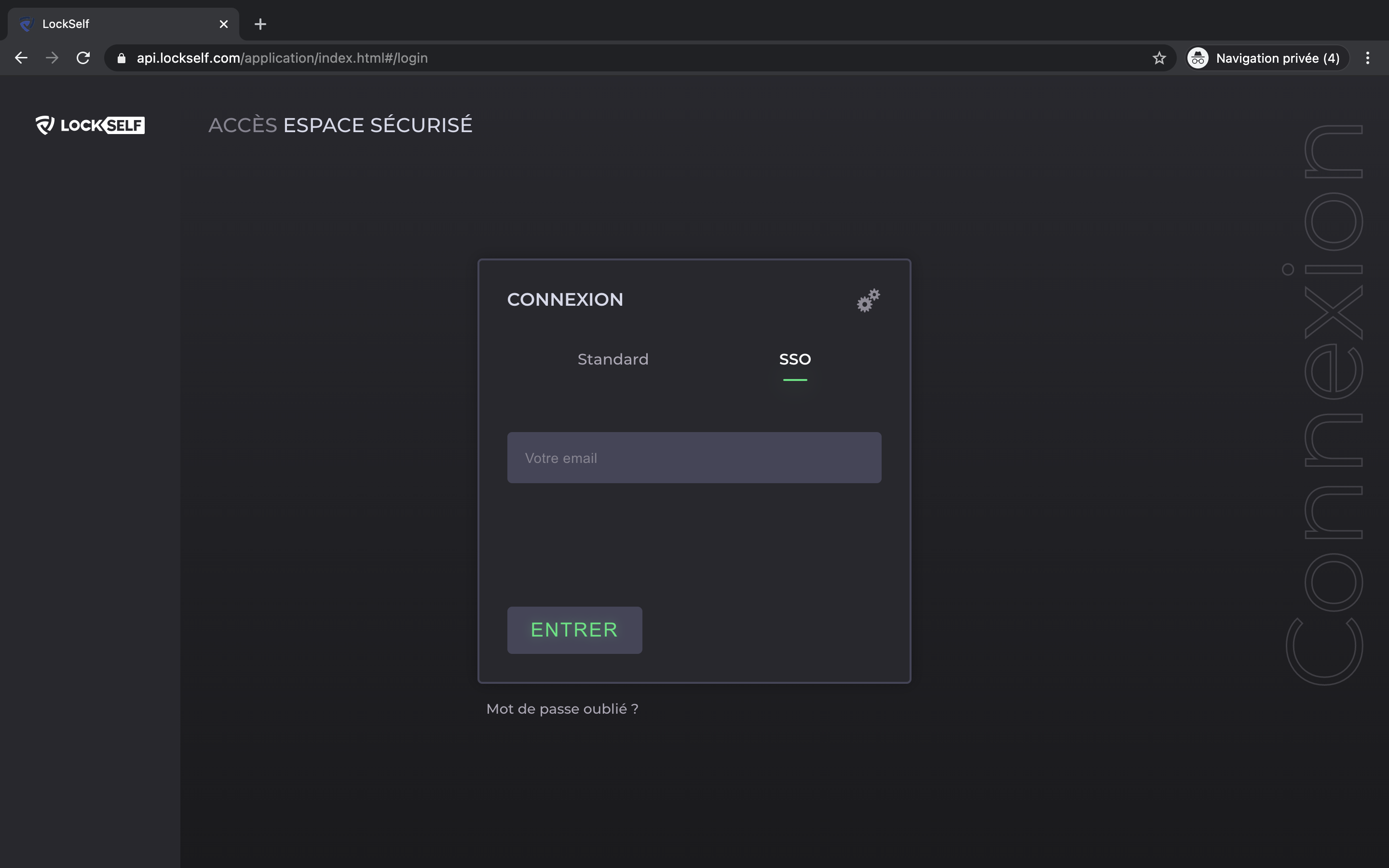
Task: Click the Navigation privée incognito badge
Action: [1267, 58]
